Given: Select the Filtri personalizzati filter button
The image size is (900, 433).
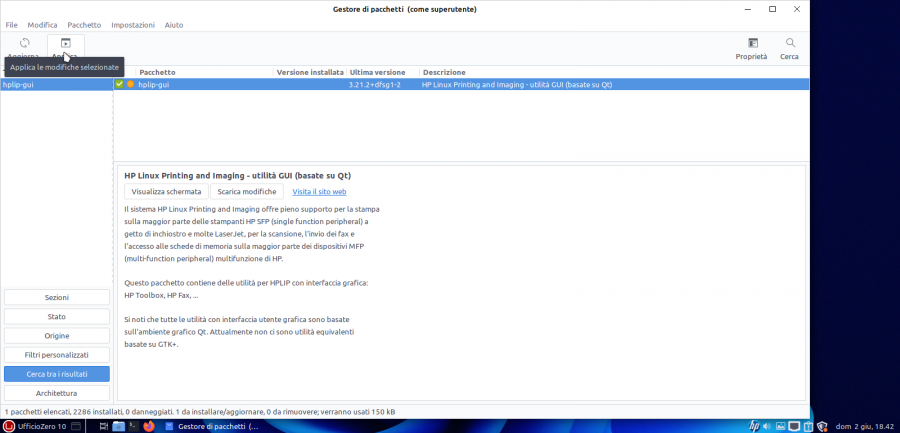Looking at the screenshot, I should pos(57,355).
